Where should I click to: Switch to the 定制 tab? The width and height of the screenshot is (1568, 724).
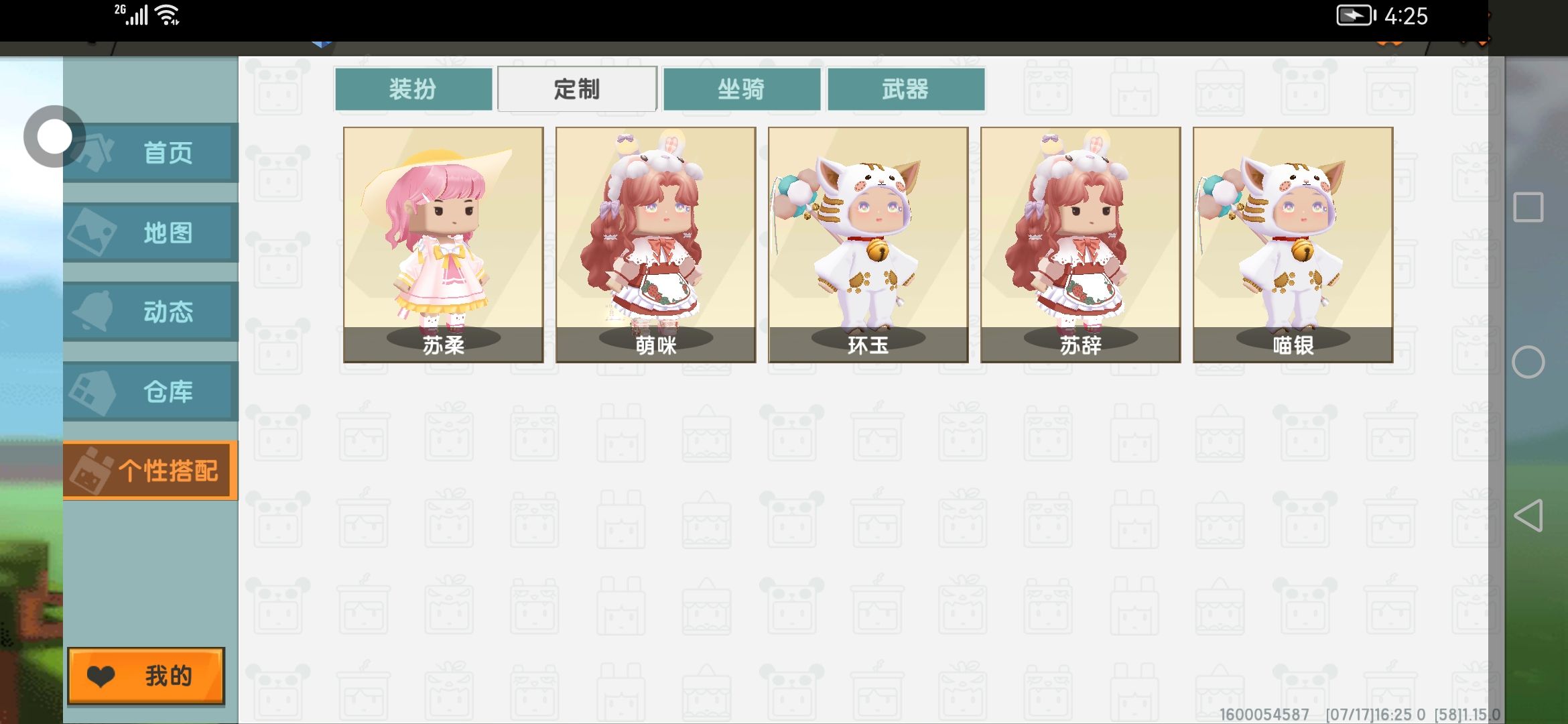point(577,89)
